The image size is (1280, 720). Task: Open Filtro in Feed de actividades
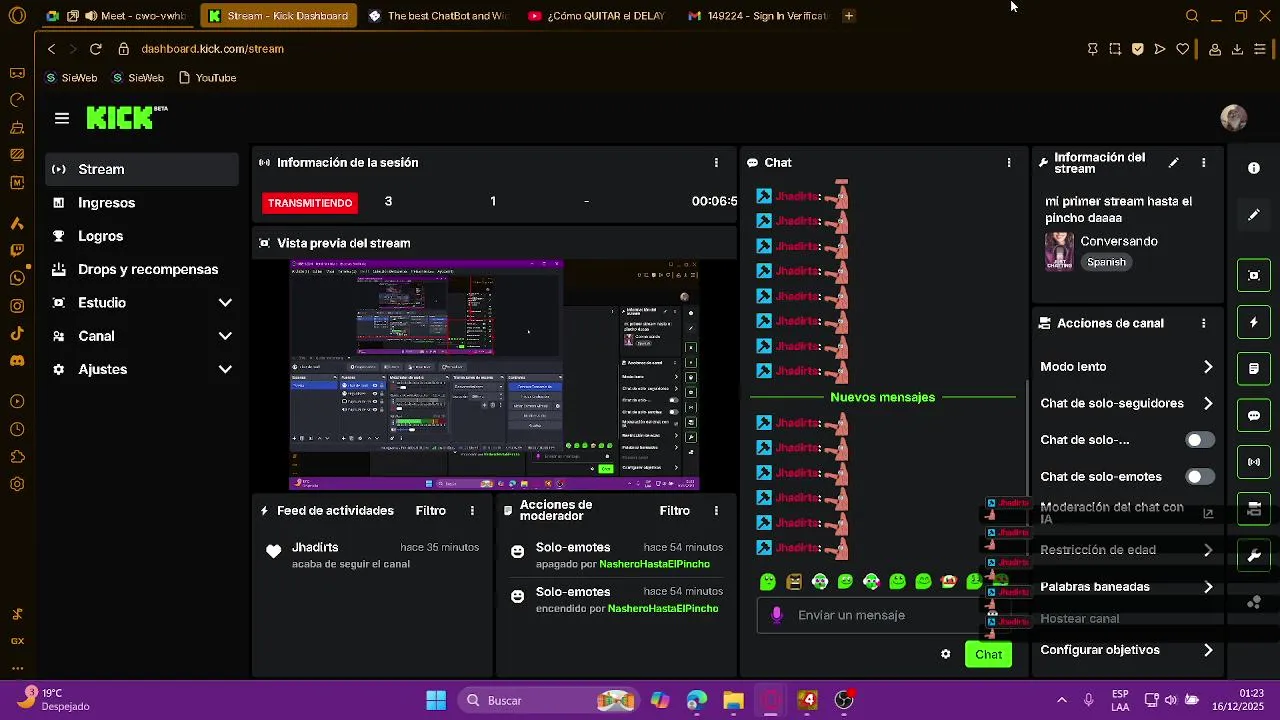tap(431, 511)
